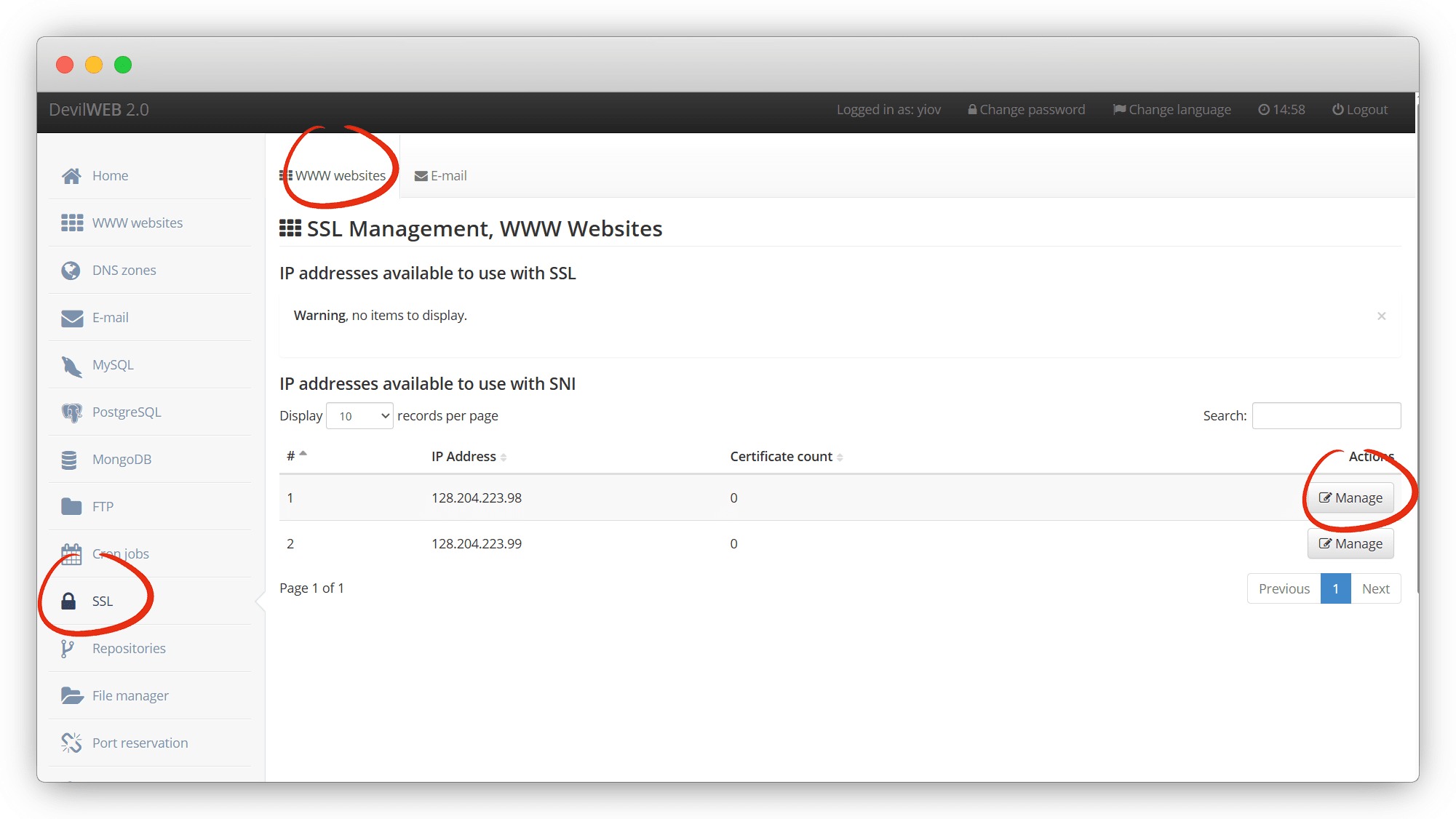1456x819 pixels.
Task: Manage IP address 128.204.223.99
Action: point(1350,544)
